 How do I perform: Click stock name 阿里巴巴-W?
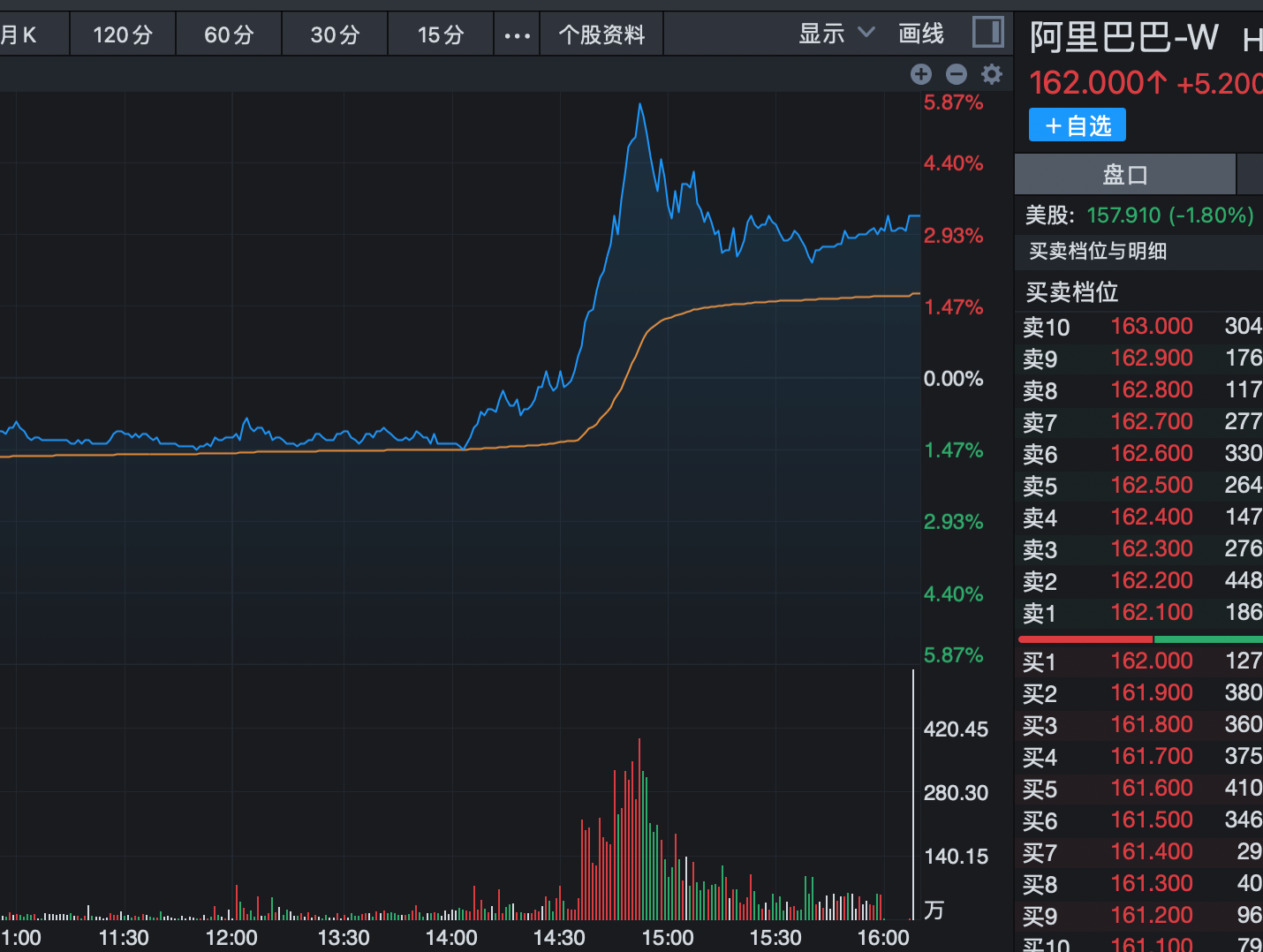click(x=1124, y=38)
